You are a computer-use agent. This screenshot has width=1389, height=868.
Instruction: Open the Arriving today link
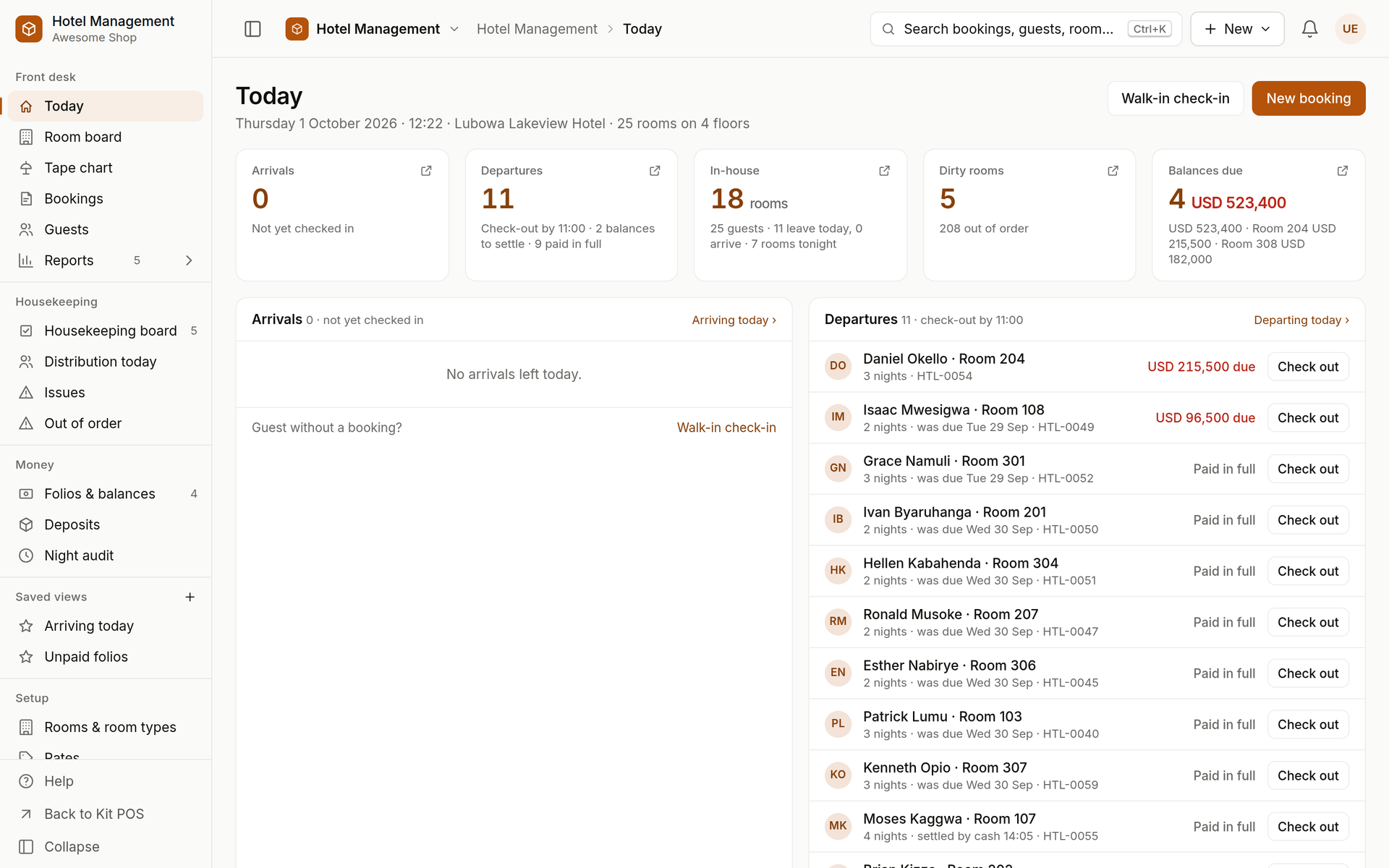[x=734, y=320]
